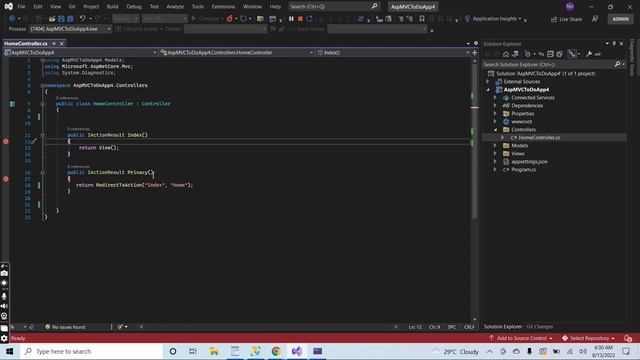Open Properties wrench icon in Solution Explorer
The height and width of the screenshot is (360, 640).
[x=589, y=54]
